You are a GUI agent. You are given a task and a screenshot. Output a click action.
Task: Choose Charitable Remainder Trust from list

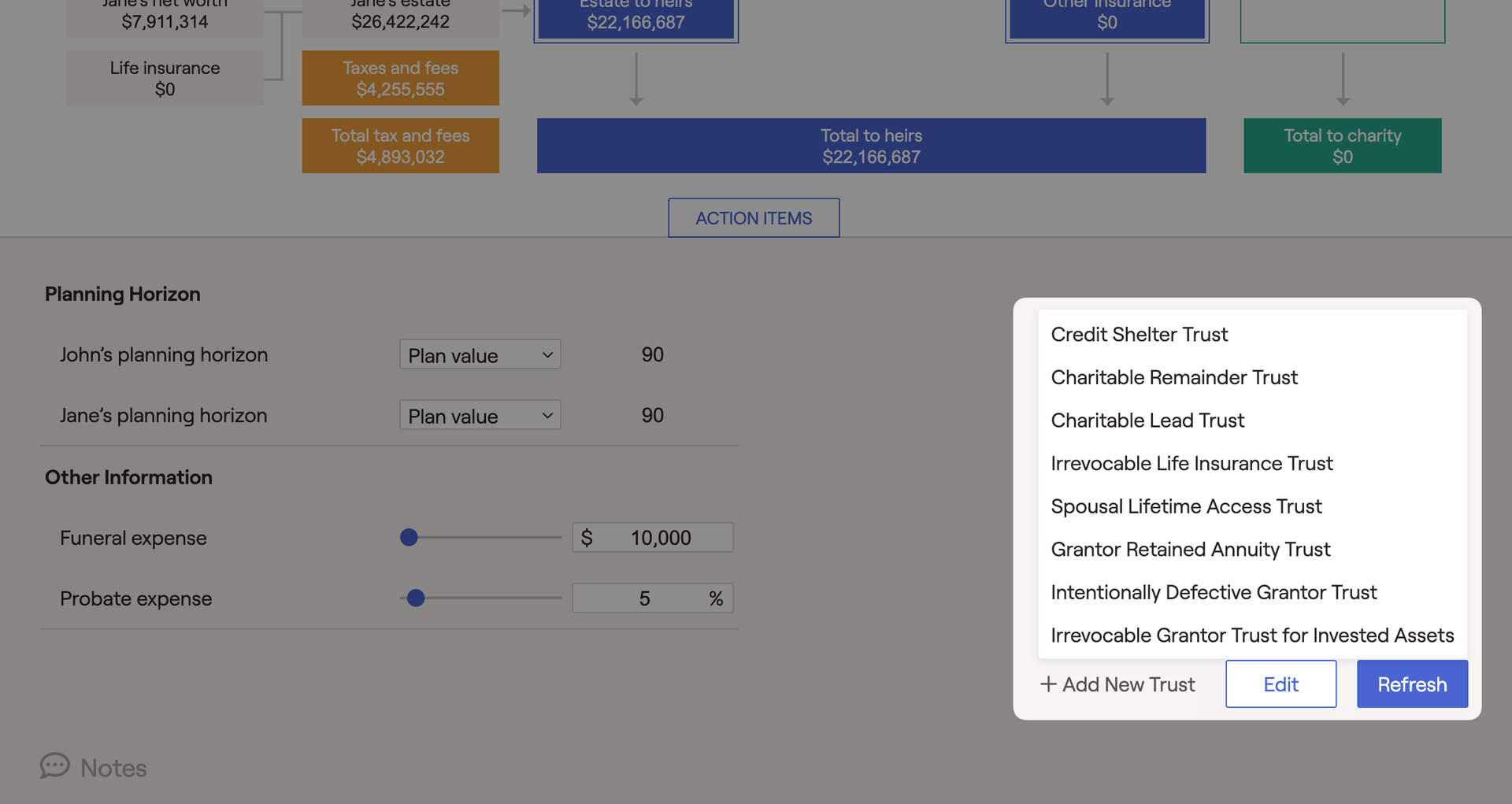(1173, 378)
